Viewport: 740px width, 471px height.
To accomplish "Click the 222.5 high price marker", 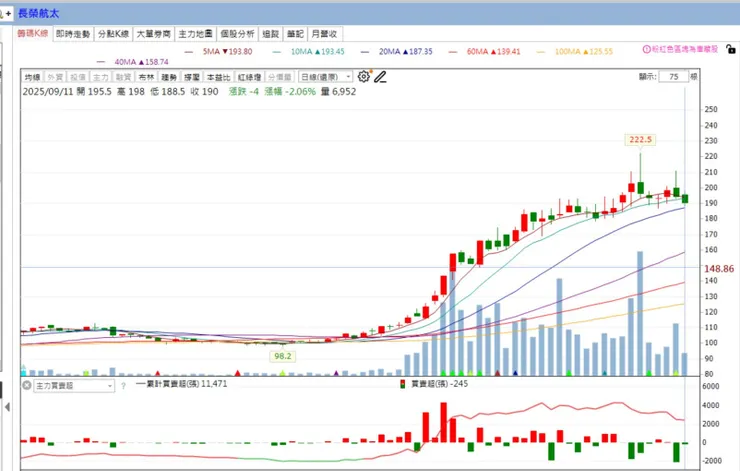I will tap(640, 140).
